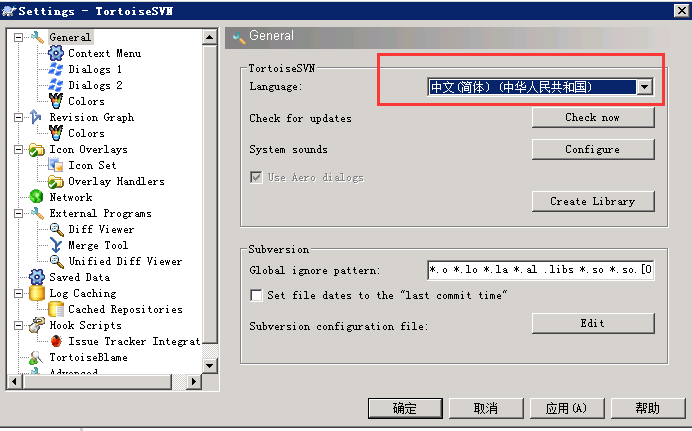Open help with the 帮助 button
This screenshot has width=692, height=431.
(648, 408)
